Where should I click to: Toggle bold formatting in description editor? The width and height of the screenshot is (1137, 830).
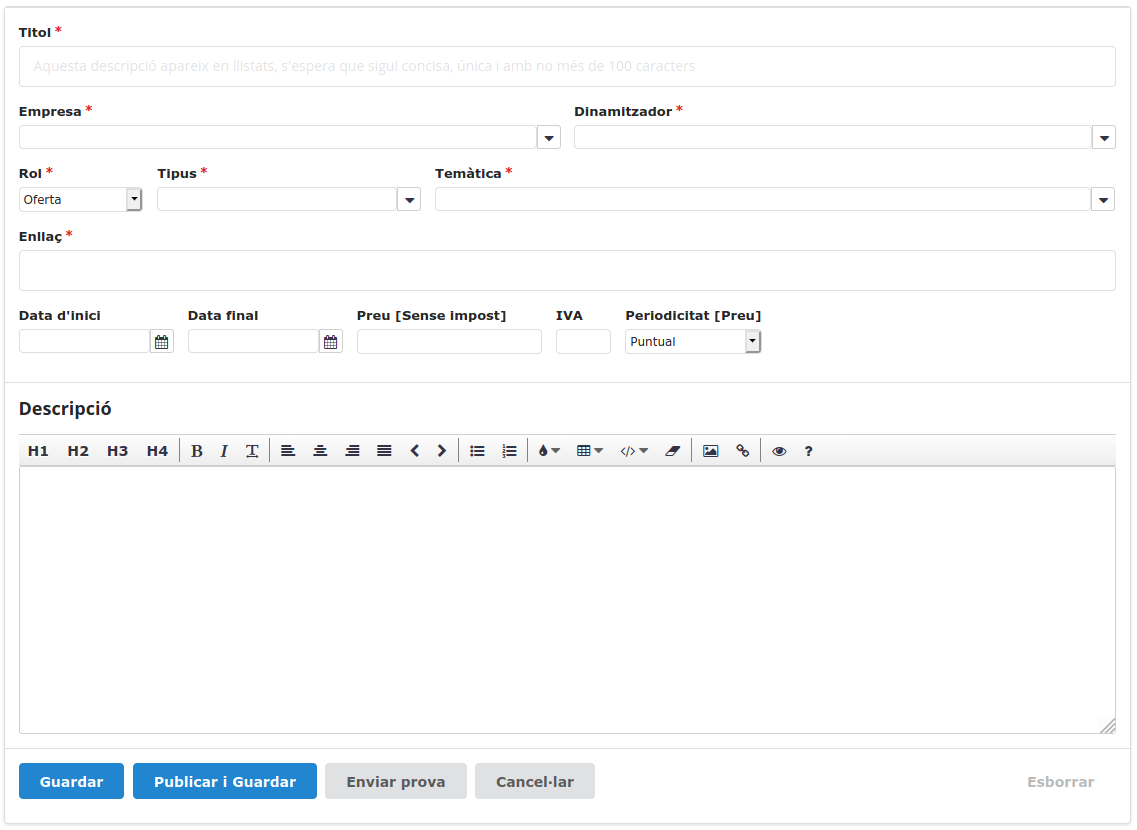tap(196, 451)
